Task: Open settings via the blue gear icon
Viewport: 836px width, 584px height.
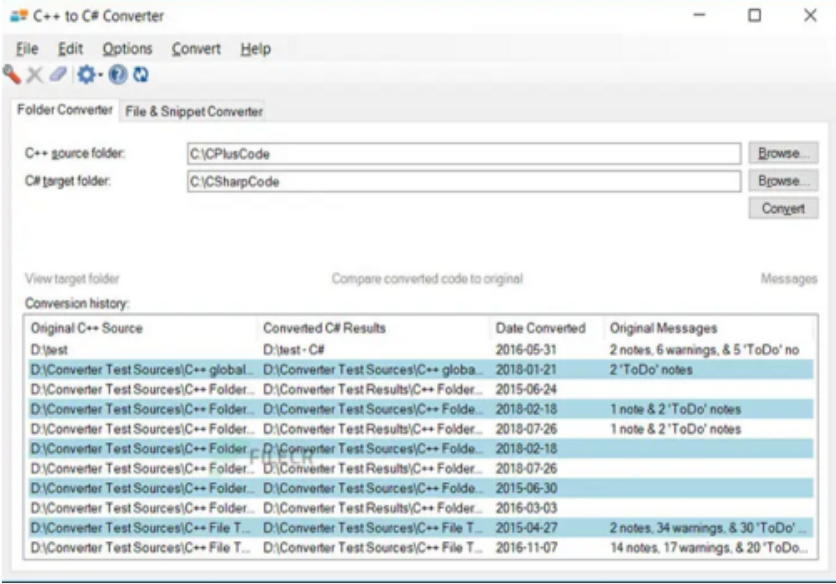Action: point(86,75)
